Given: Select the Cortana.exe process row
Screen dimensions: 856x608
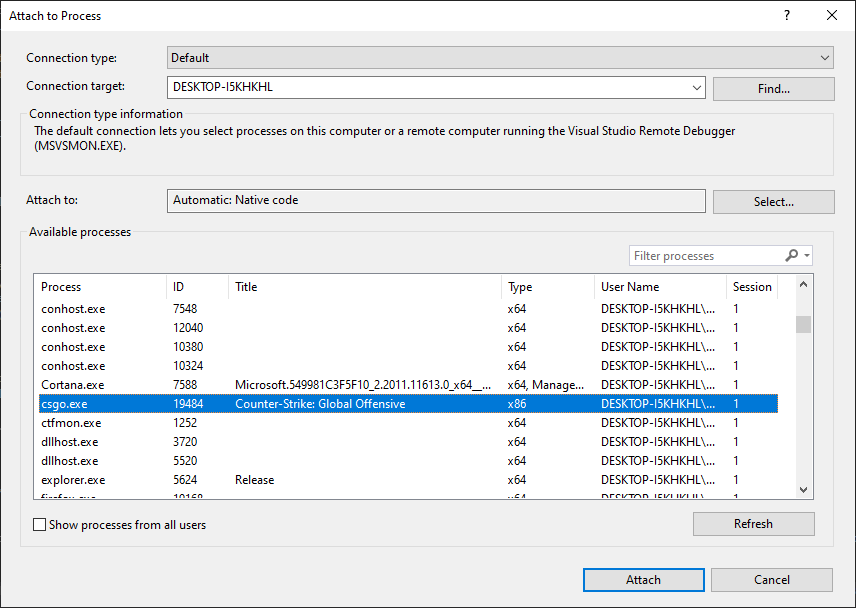Looking at the screenshot, I should [x=408, y=385].
